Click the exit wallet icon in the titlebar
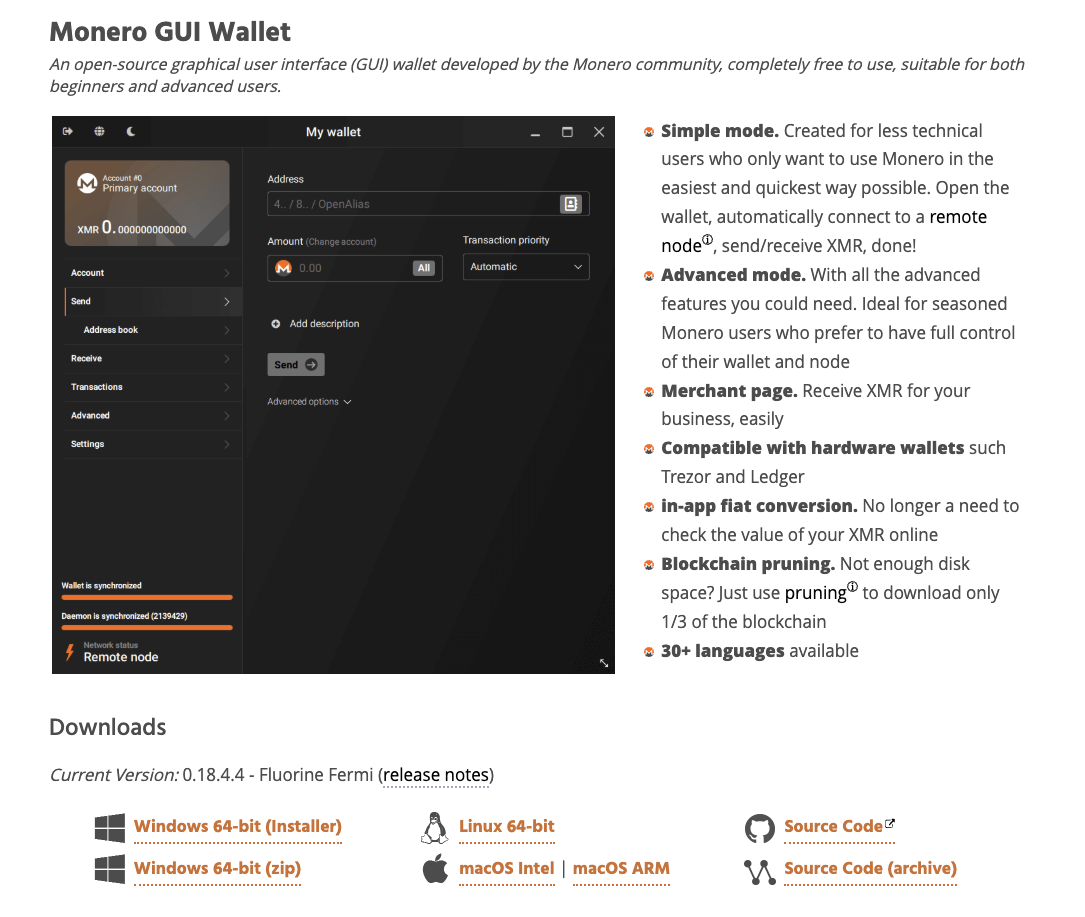 69,131
